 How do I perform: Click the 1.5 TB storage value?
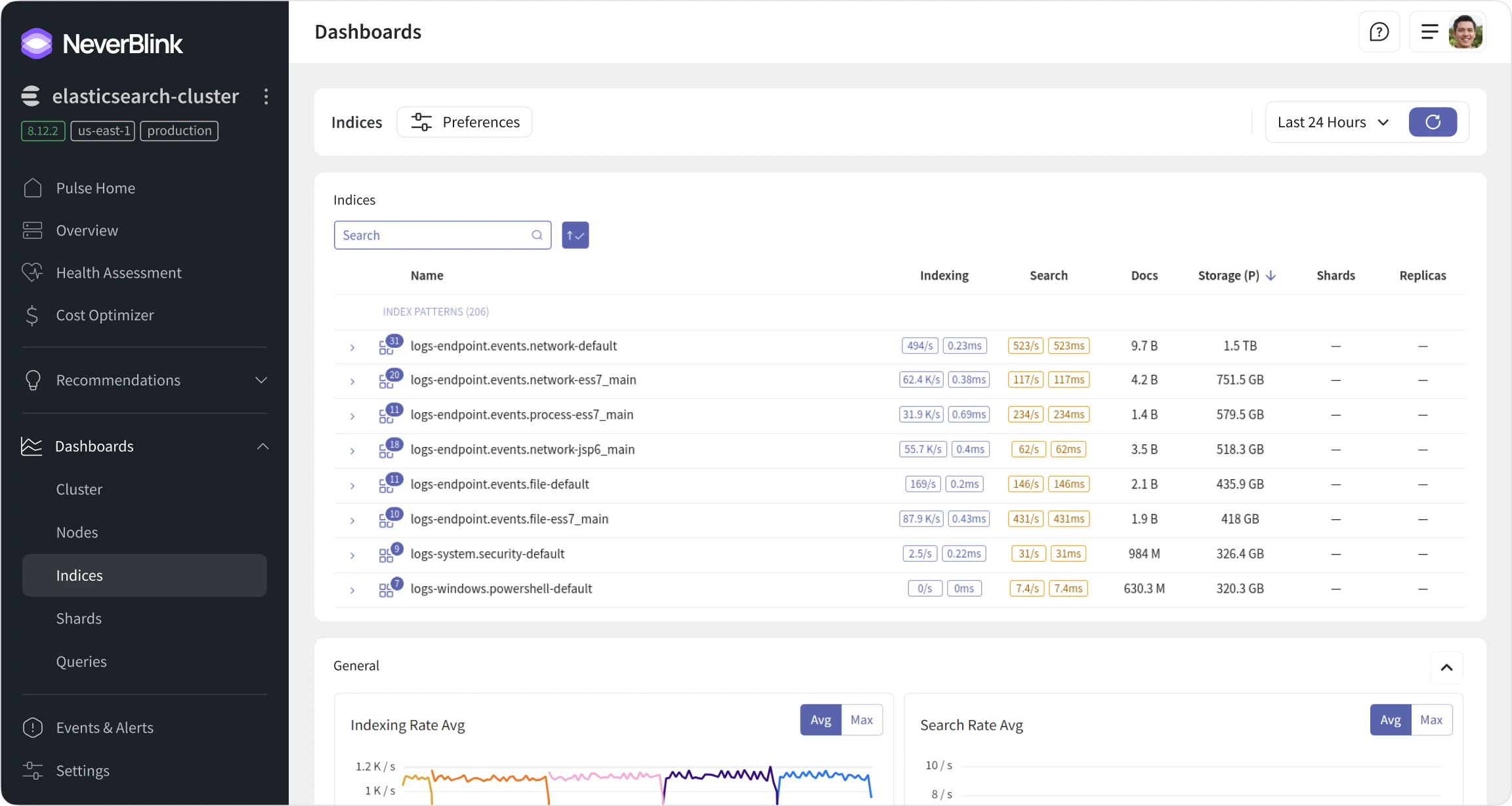point(1240,345)
